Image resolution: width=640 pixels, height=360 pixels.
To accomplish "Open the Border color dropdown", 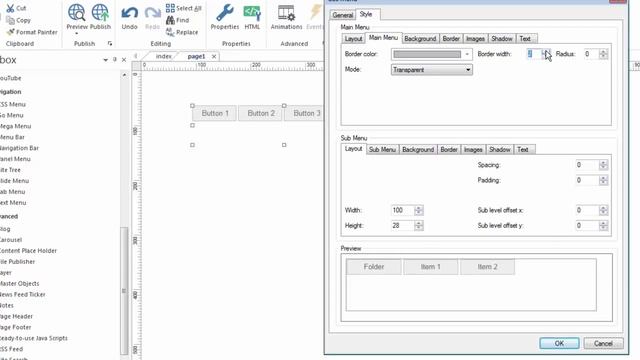I will (467, 54).
